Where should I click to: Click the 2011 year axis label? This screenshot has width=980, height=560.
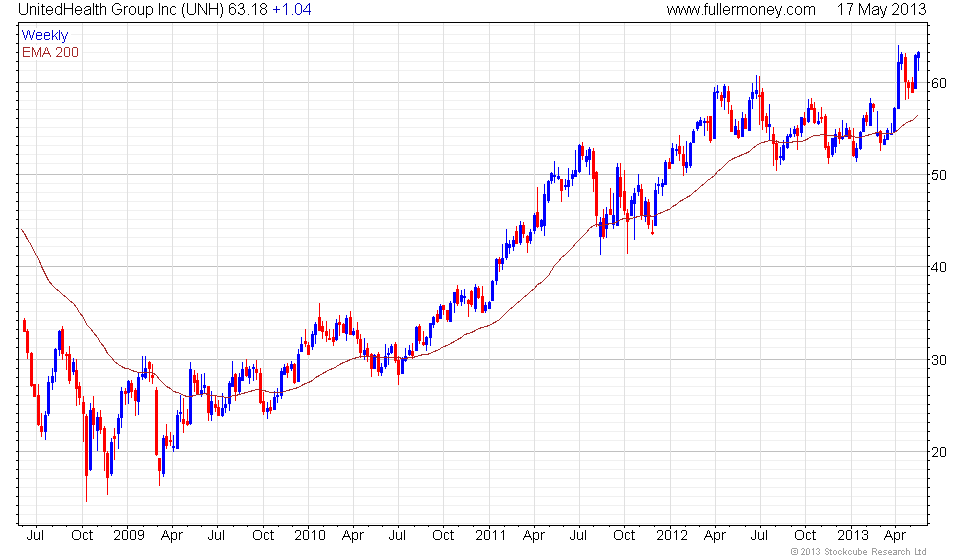click(x=490, y=535)
